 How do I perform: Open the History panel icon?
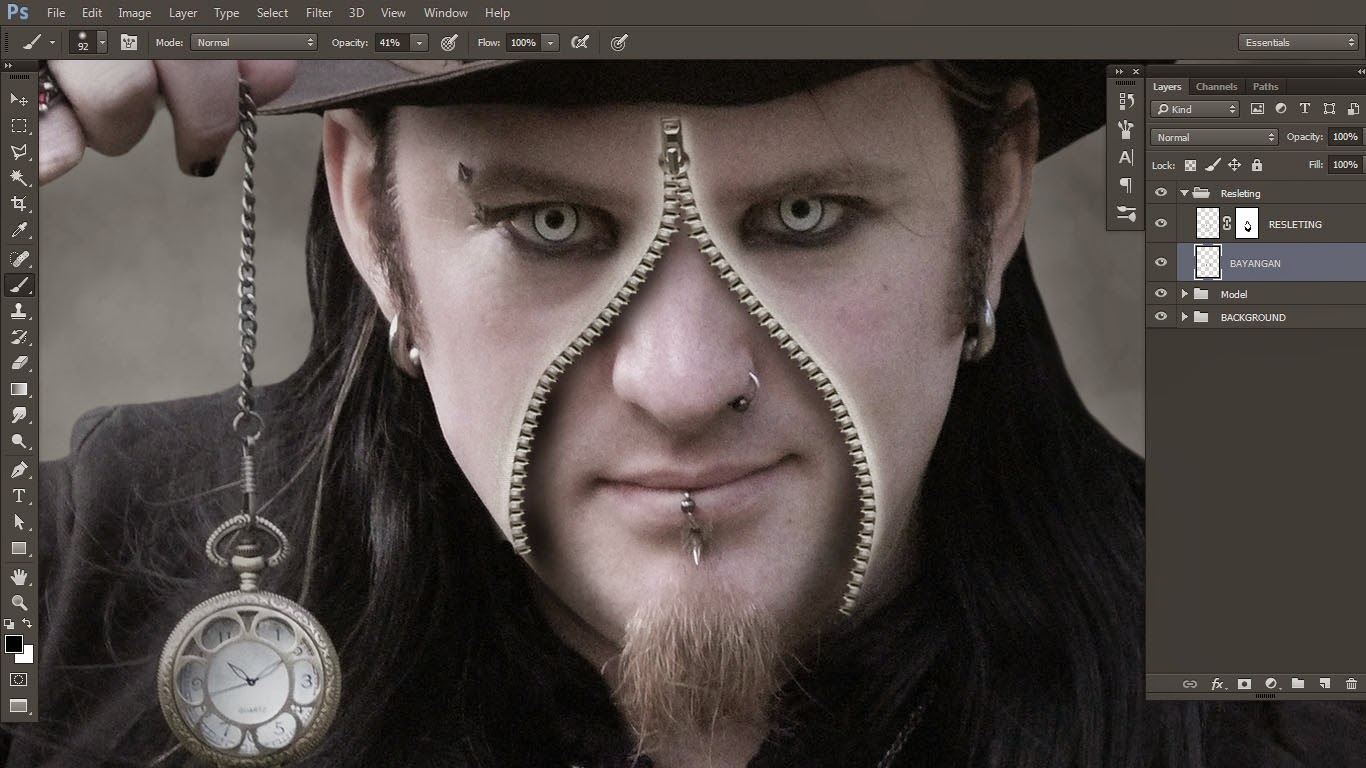pyautogui.click(x=1126, y=101)
